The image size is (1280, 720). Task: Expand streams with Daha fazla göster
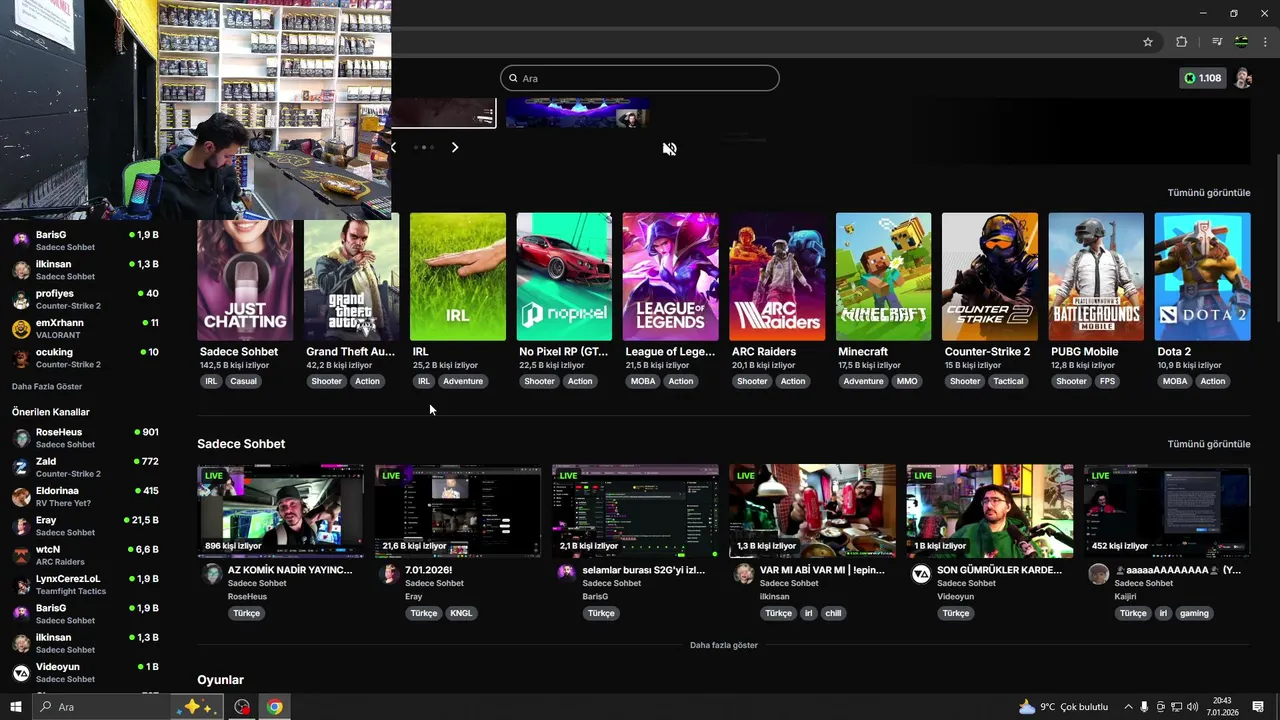click(x=724, y=645)
